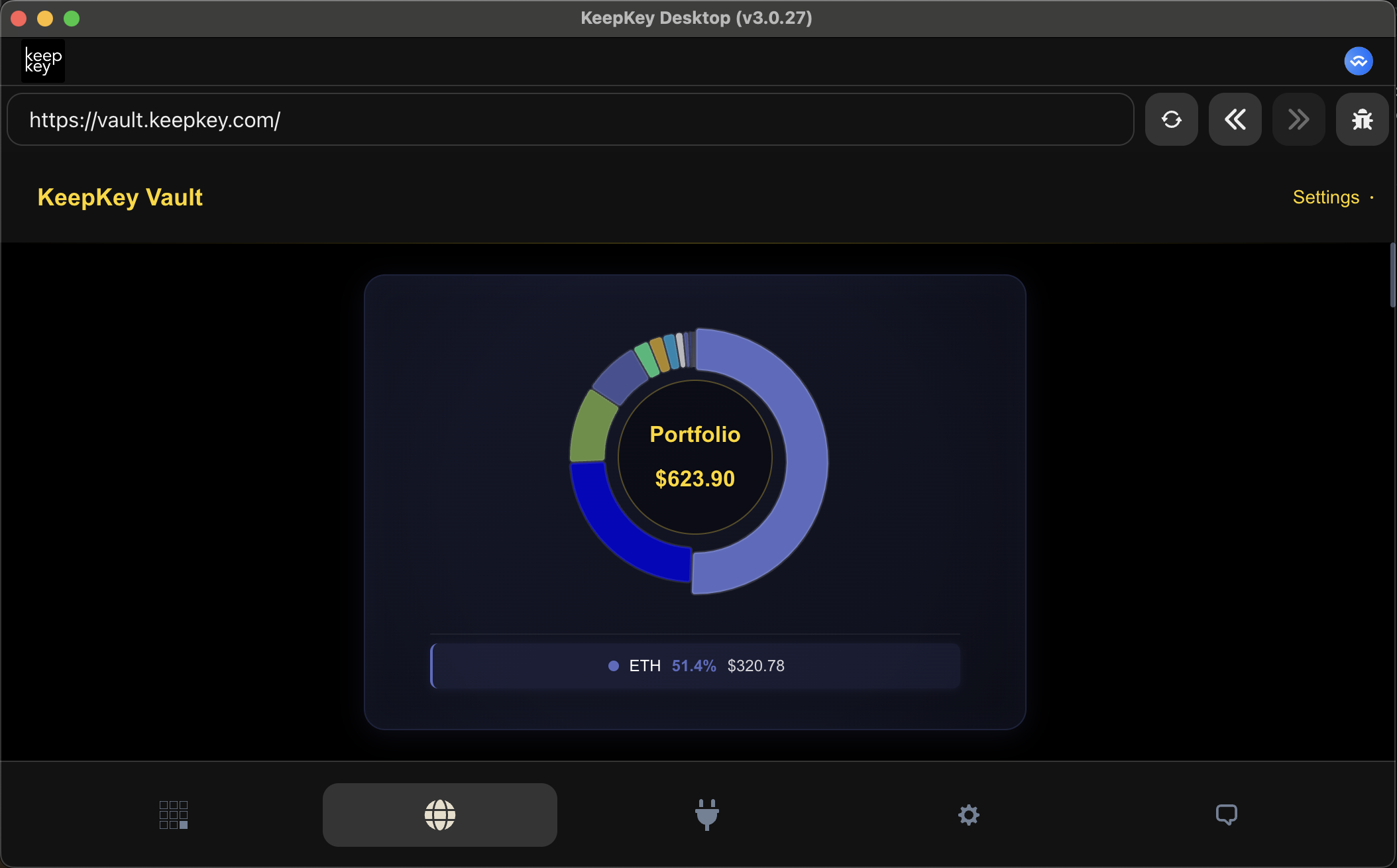Go back with the double-left arrow button
Viewport: 1397px width, 868px height.
[x=1235, y=119]
